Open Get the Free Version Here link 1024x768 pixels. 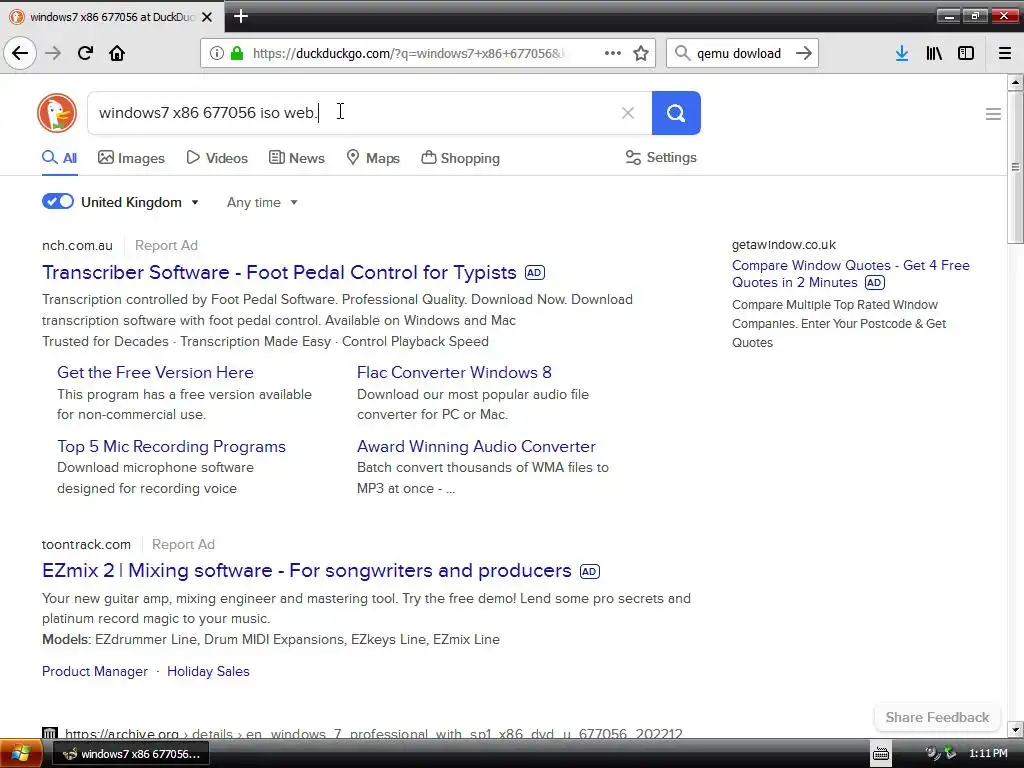(155, 372)
